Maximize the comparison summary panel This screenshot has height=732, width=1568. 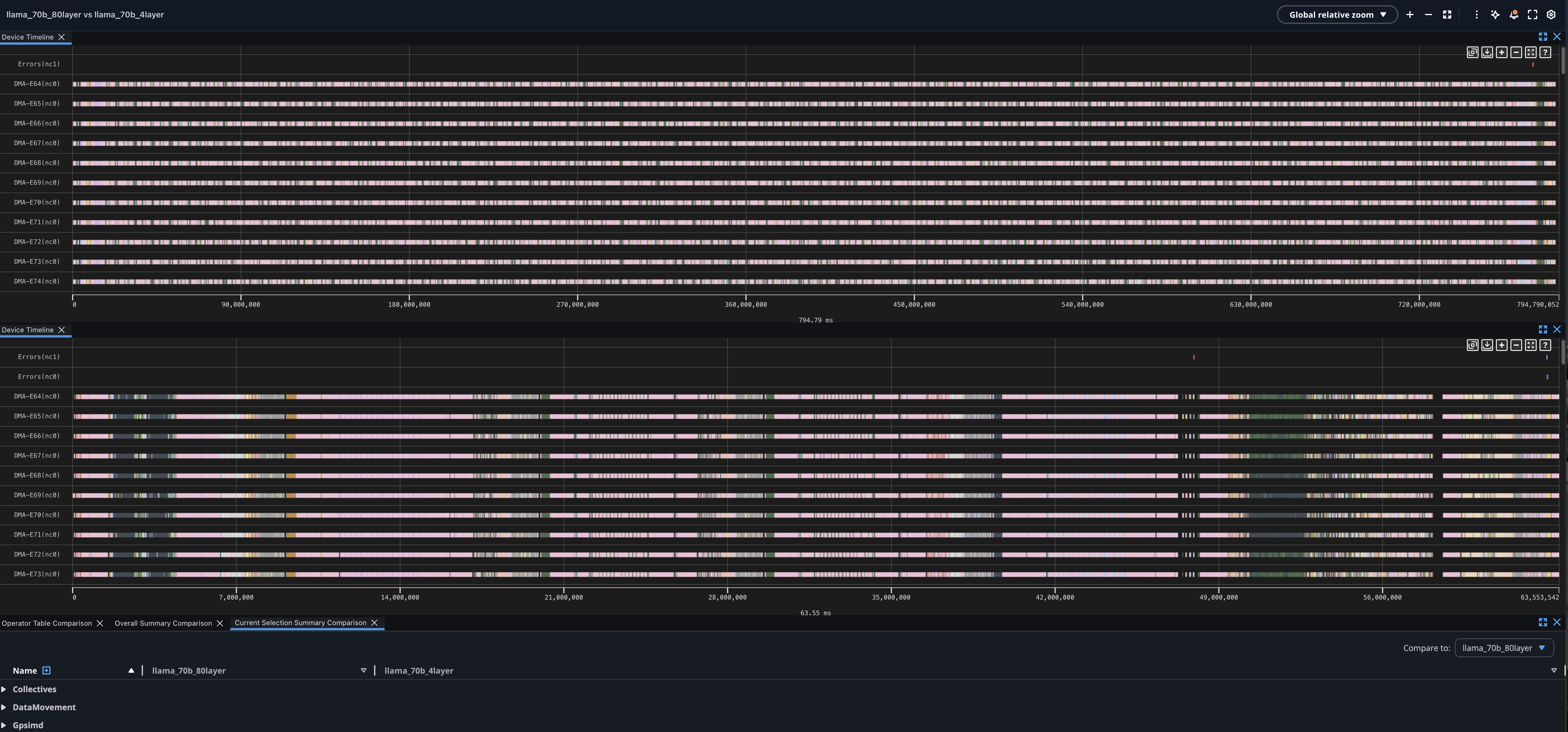[1543, 622]
